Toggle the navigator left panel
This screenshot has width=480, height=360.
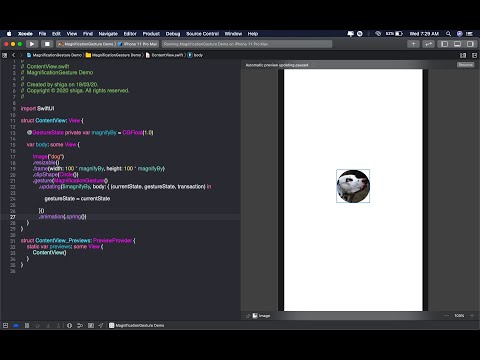click(444, 44)
